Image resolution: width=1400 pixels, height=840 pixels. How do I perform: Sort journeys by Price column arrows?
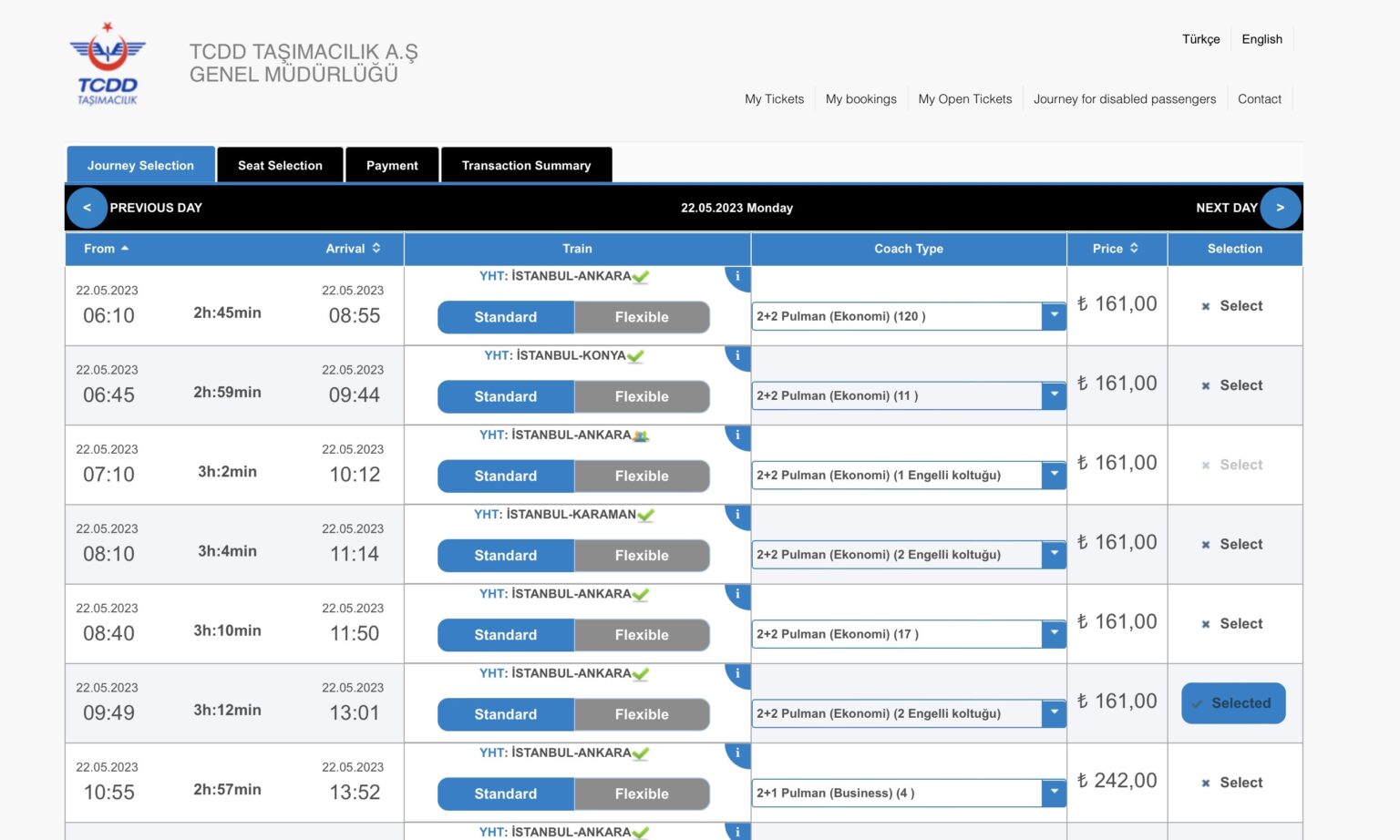tap(1134, 248)
